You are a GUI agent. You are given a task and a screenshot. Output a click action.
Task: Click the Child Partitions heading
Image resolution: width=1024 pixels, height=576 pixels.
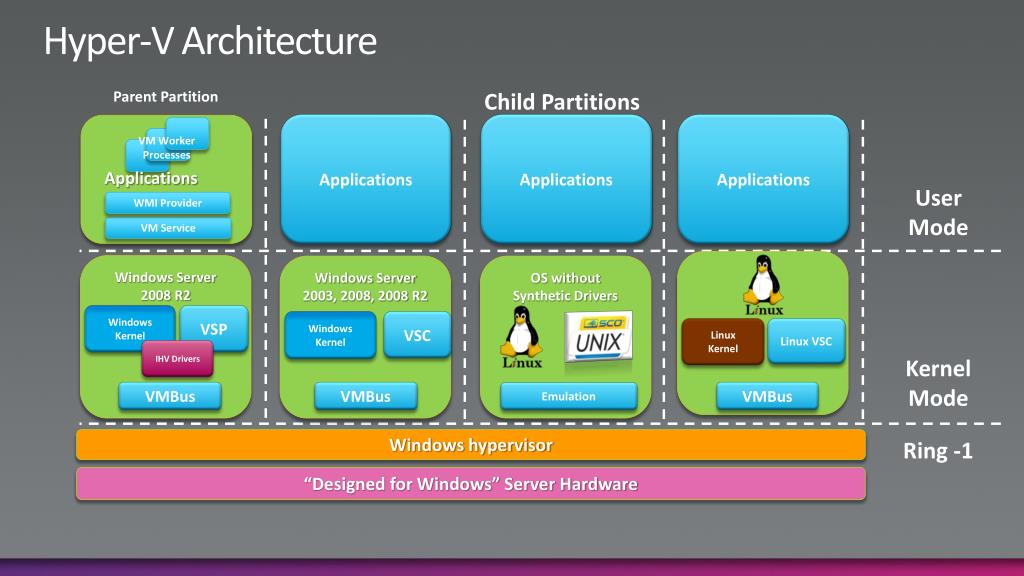562,102
